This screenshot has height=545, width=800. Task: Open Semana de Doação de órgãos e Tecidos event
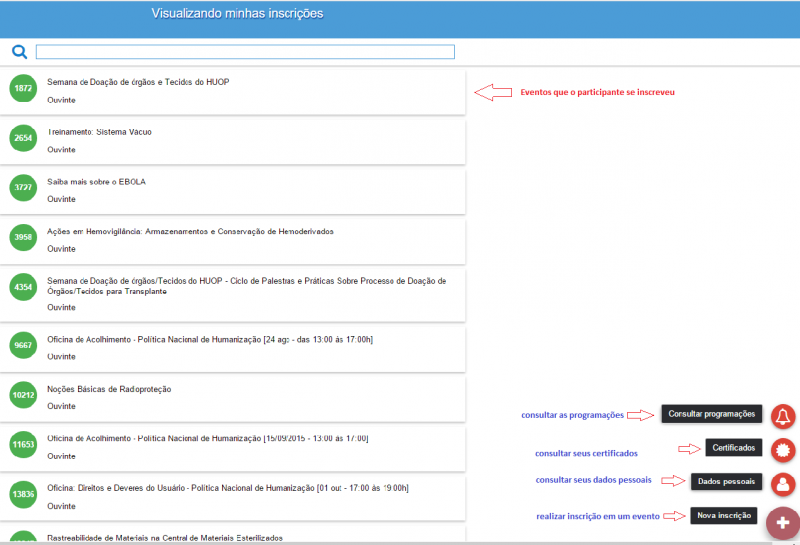click(x=138, y=82)
